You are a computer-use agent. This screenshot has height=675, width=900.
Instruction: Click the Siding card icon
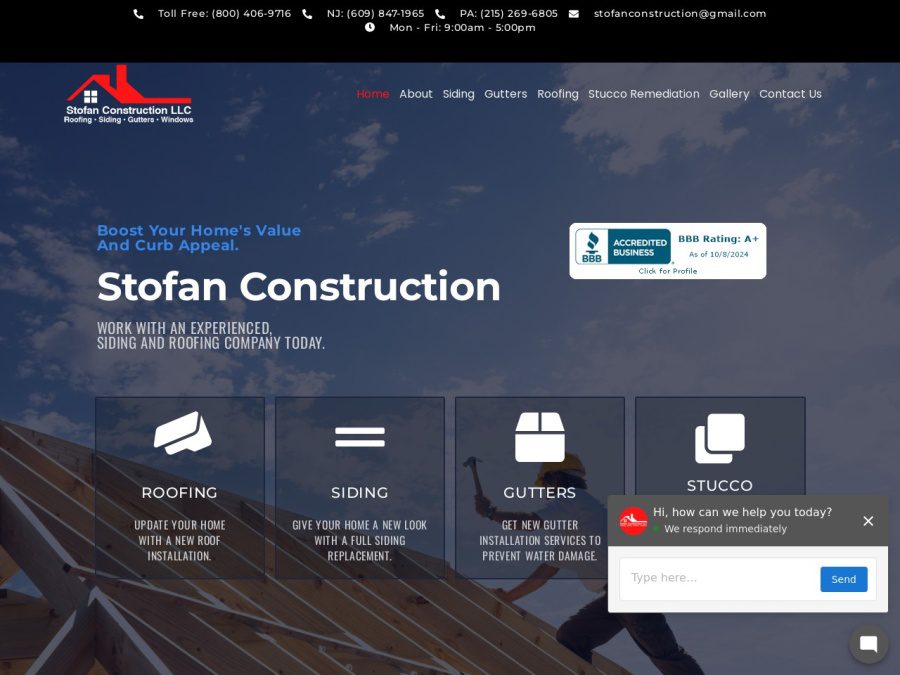click(360, 437)
